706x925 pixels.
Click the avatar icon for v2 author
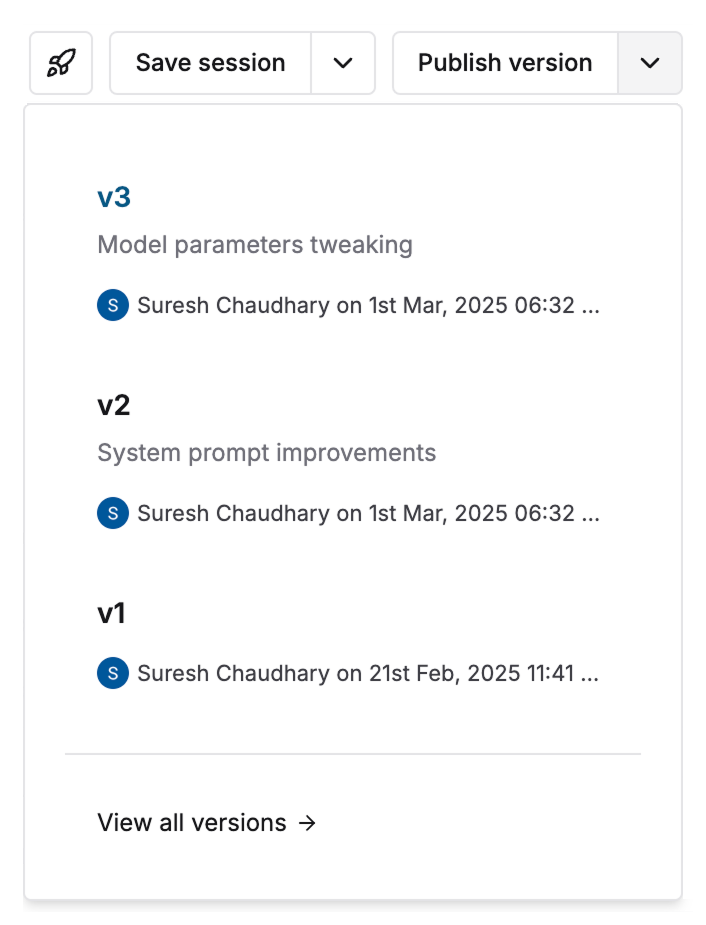click(113, 513)
